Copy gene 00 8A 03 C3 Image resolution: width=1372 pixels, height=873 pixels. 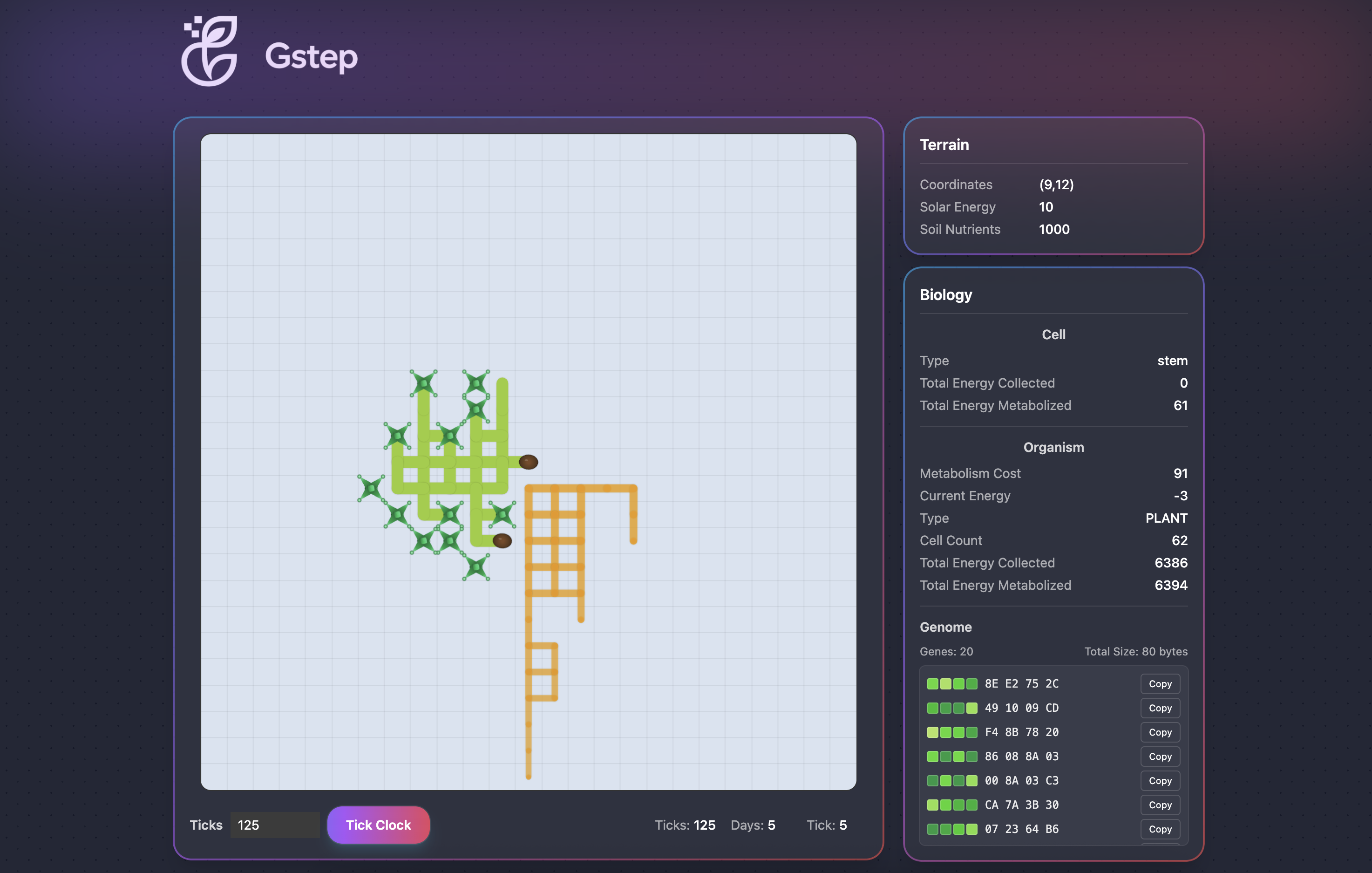(1160, 781)
